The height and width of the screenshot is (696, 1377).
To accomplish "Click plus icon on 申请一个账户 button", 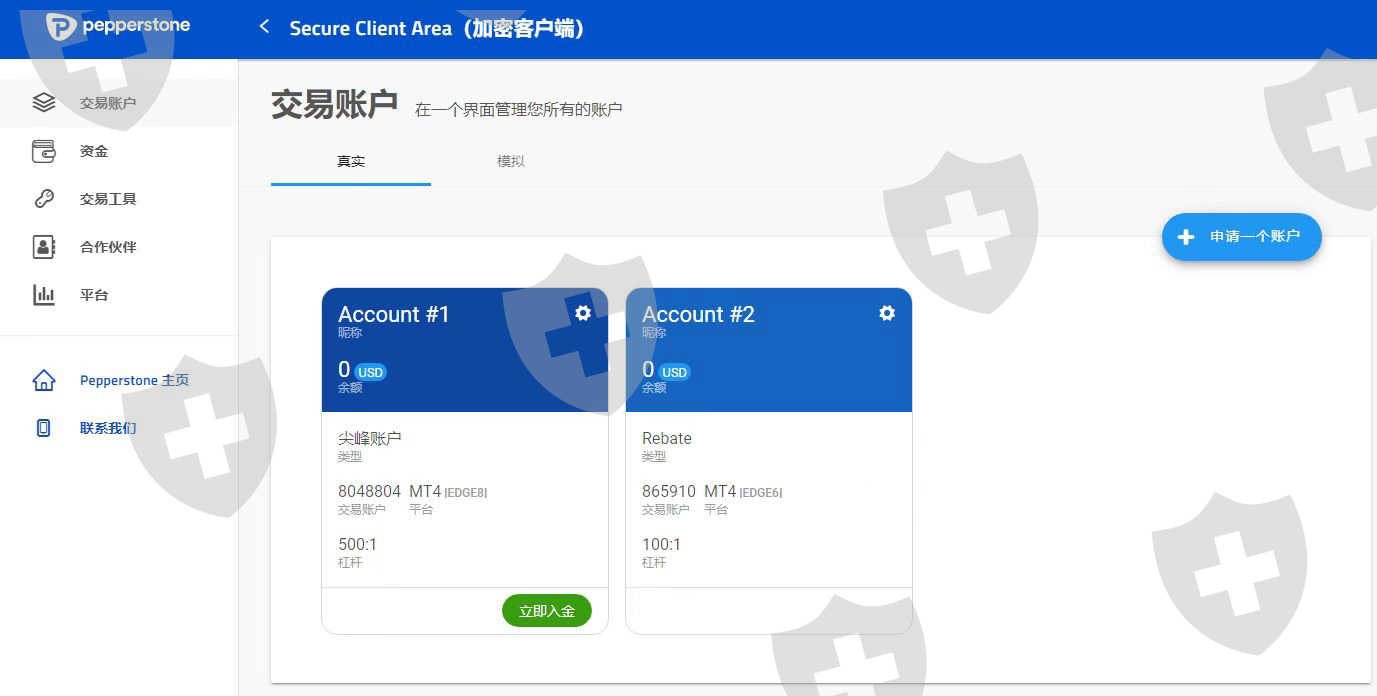I will (1186, 237).
